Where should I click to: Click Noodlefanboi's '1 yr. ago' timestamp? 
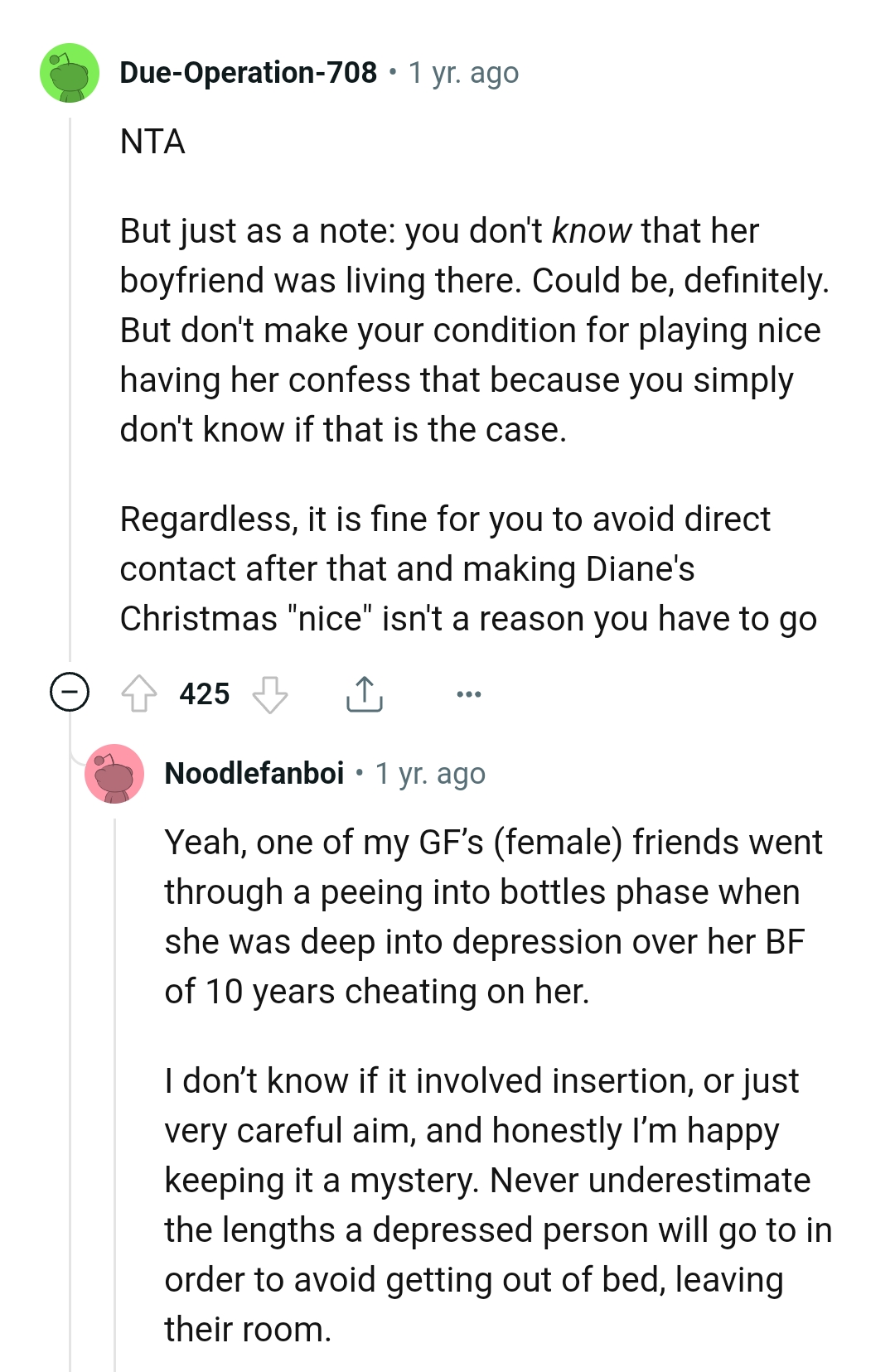tap(431, 775)
